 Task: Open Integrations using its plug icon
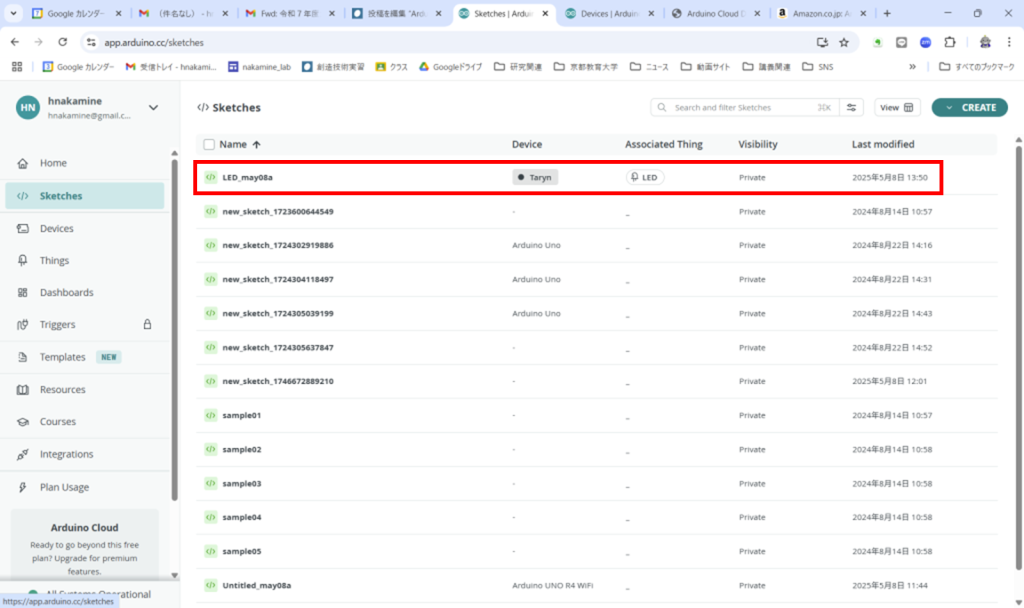pyautogui.click(x=22, y=454)
